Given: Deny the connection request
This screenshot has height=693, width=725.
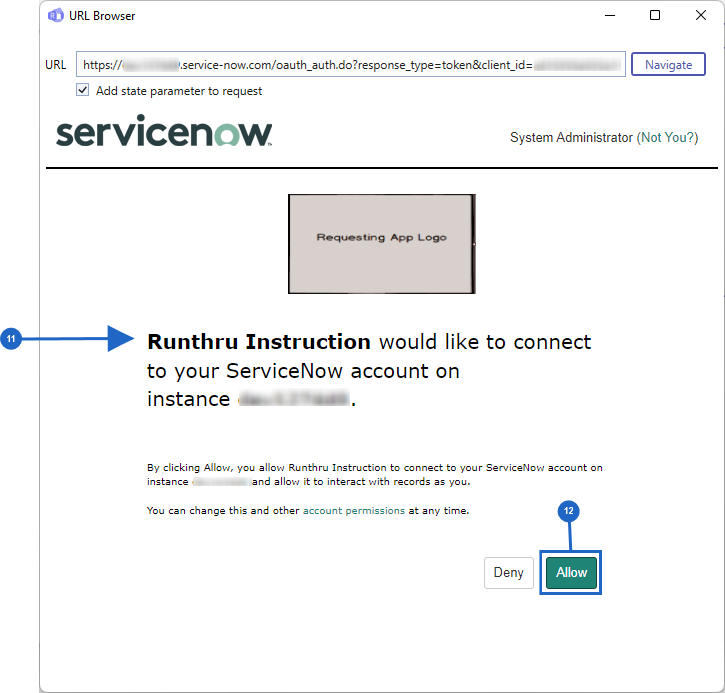Looking at the screenshot, I should (x=508, y=573).
